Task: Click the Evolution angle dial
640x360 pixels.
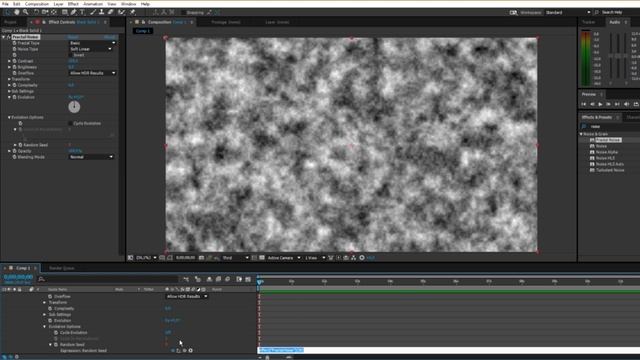Action: (x=74, y=107)
